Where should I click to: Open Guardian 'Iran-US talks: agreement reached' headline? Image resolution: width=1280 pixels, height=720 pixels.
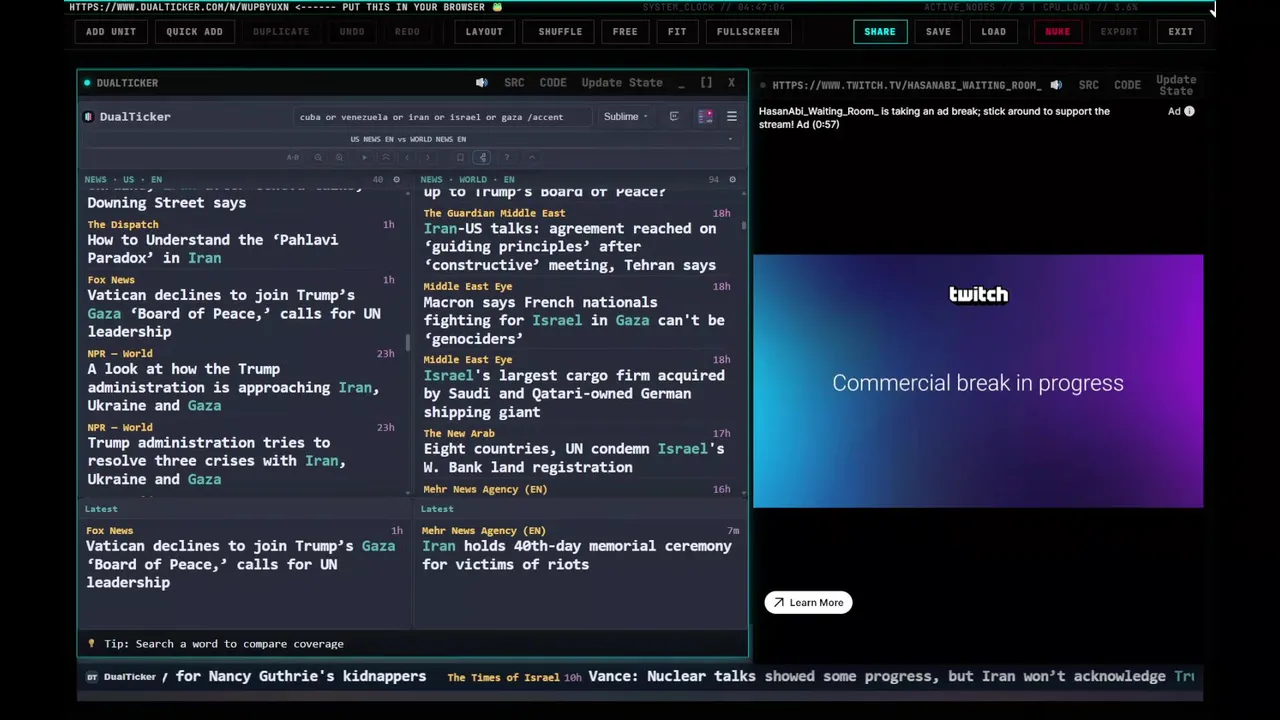click(x=570, y=247)
